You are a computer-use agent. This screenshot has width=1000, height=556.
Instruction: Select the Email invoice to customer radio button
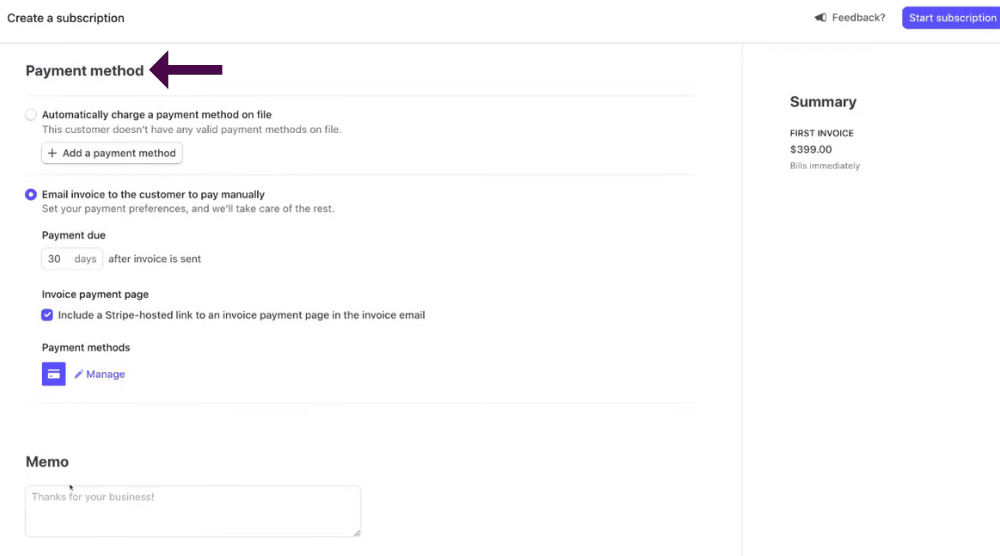[x=31, y=194]
